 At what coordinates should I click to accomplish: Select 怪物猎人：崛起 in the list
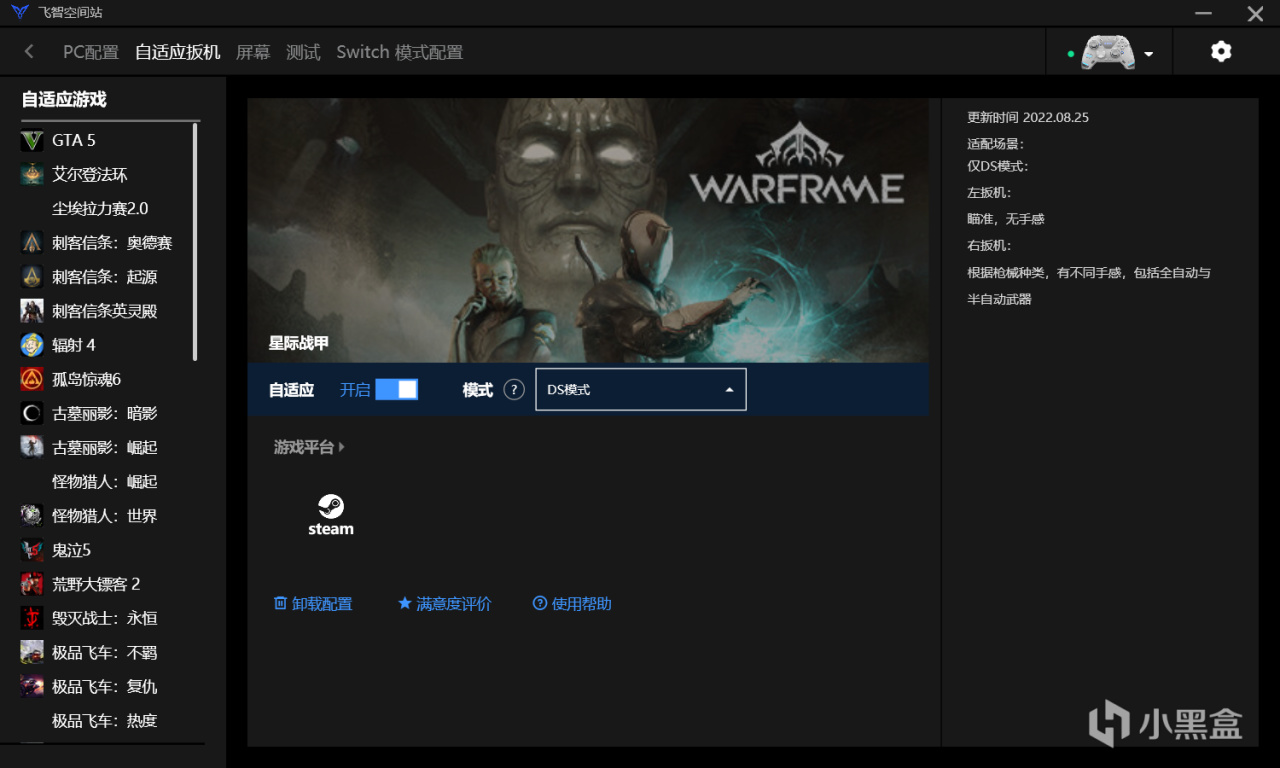[107, 482]
